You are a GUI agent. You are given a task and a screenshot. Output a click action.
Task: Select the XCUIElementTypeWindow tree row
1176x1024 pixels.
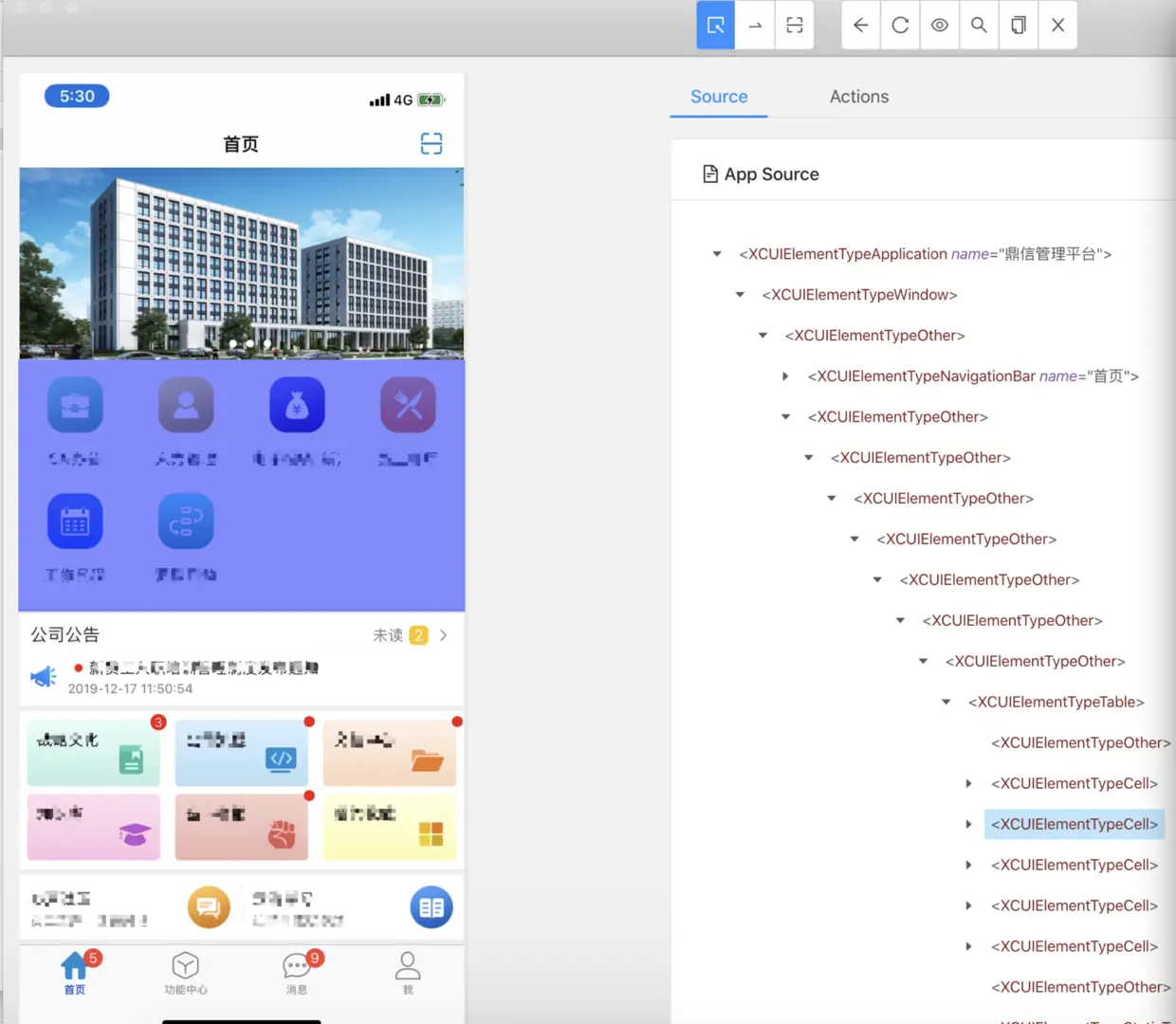point(859,295)
